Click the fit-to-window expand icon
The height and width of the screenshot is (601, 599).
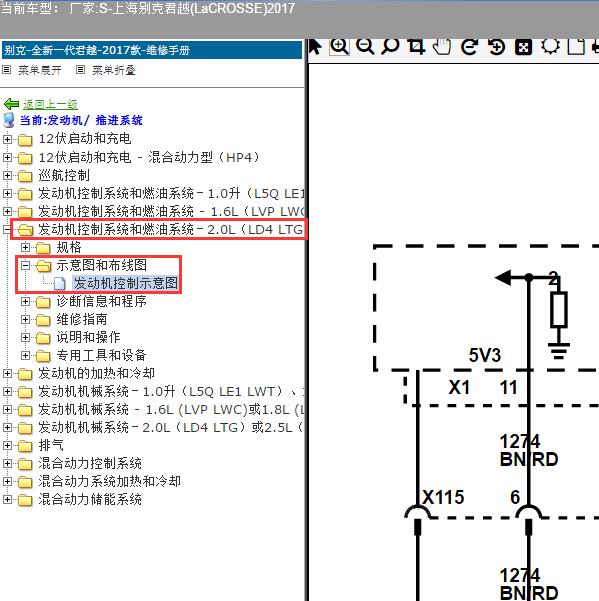point(523,48)
